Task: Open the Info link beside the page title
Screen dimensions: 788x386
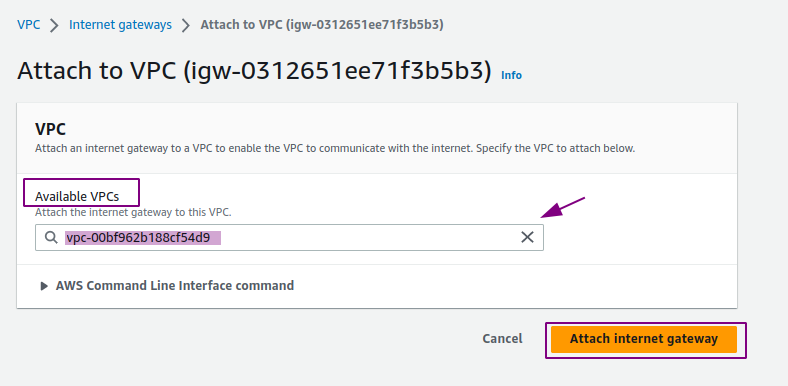Action: [x=512, y=75]
